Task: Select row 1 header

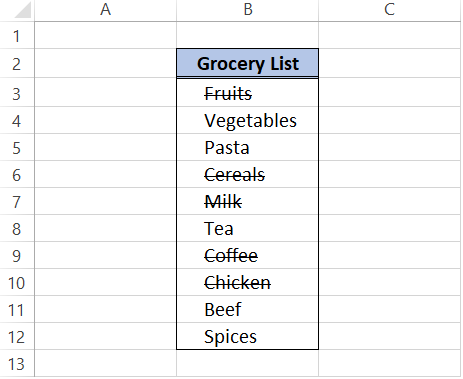Action: [x=17, y=35]
